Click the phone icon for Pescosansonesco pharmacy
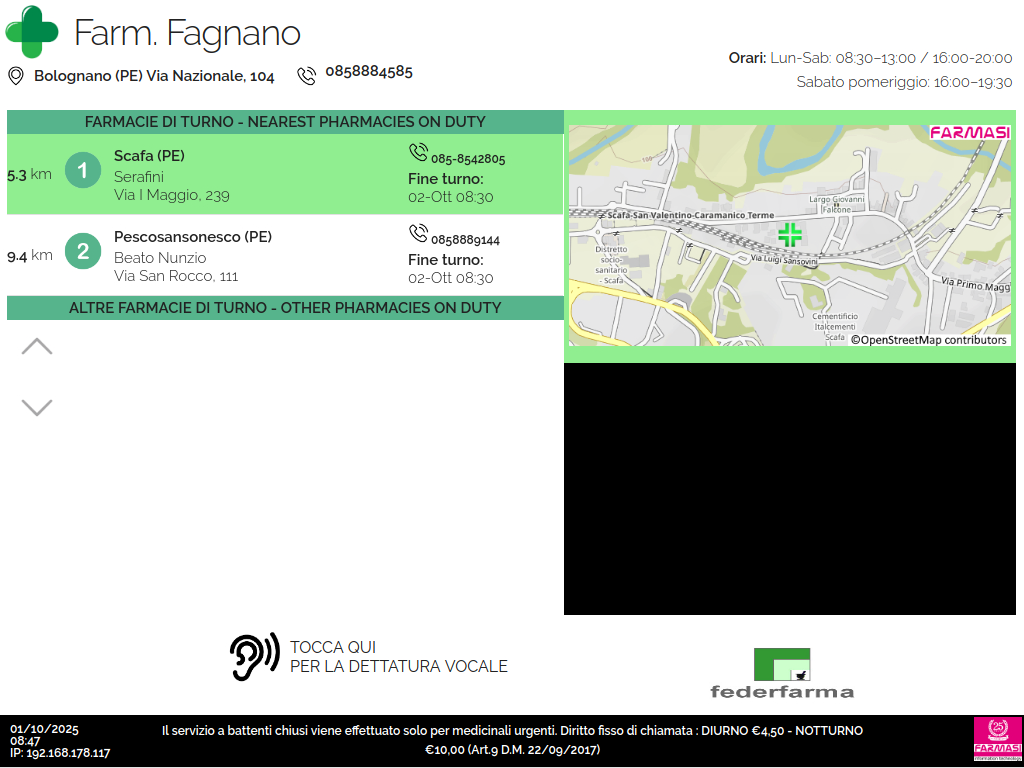The width and height of the screenshot is (1024, 768). (x=418, y=233)
